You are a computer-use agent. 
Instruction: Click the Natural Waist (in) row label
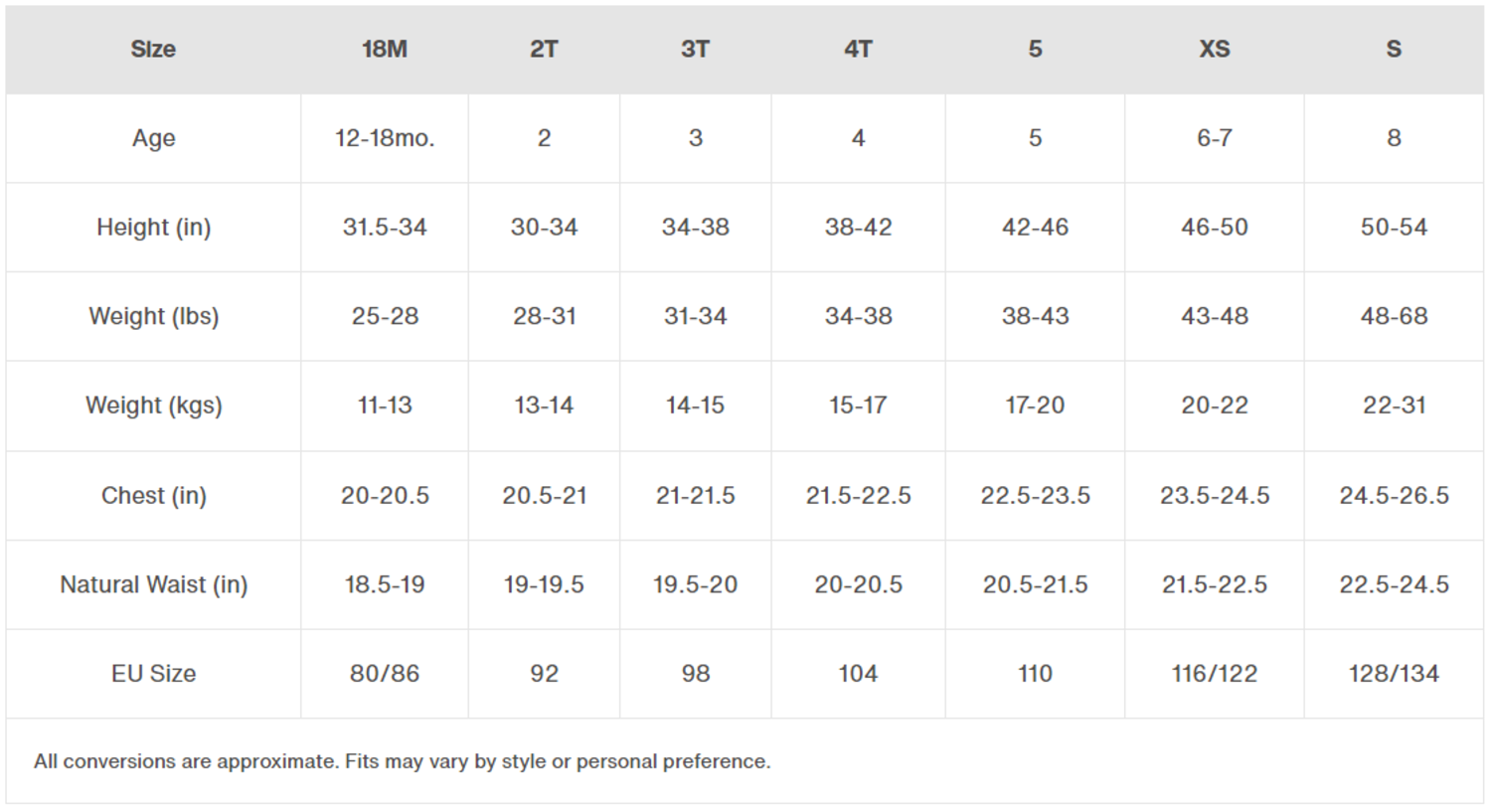pos(153,584)
